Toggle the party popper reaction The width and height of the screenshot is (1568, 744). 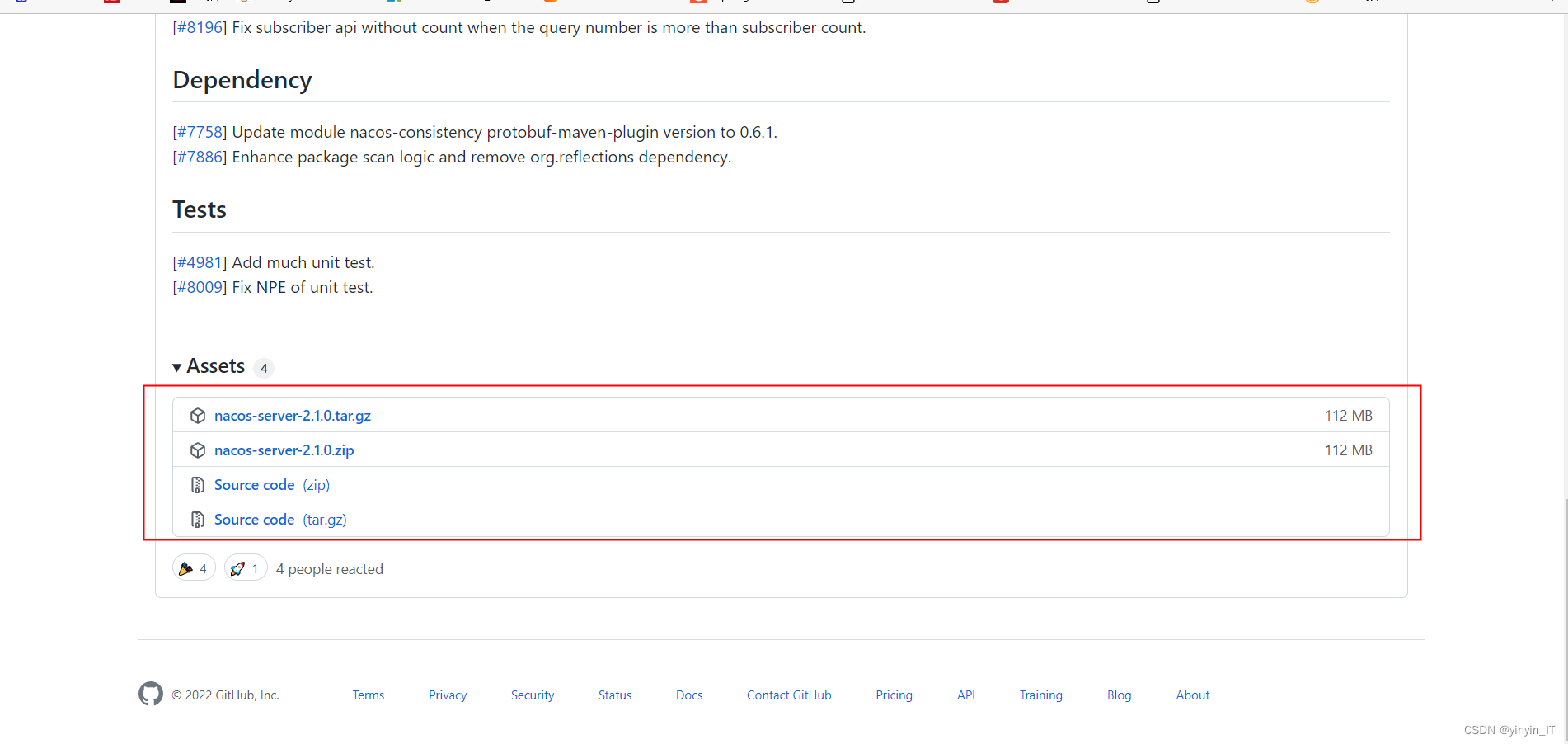point(194,567)
